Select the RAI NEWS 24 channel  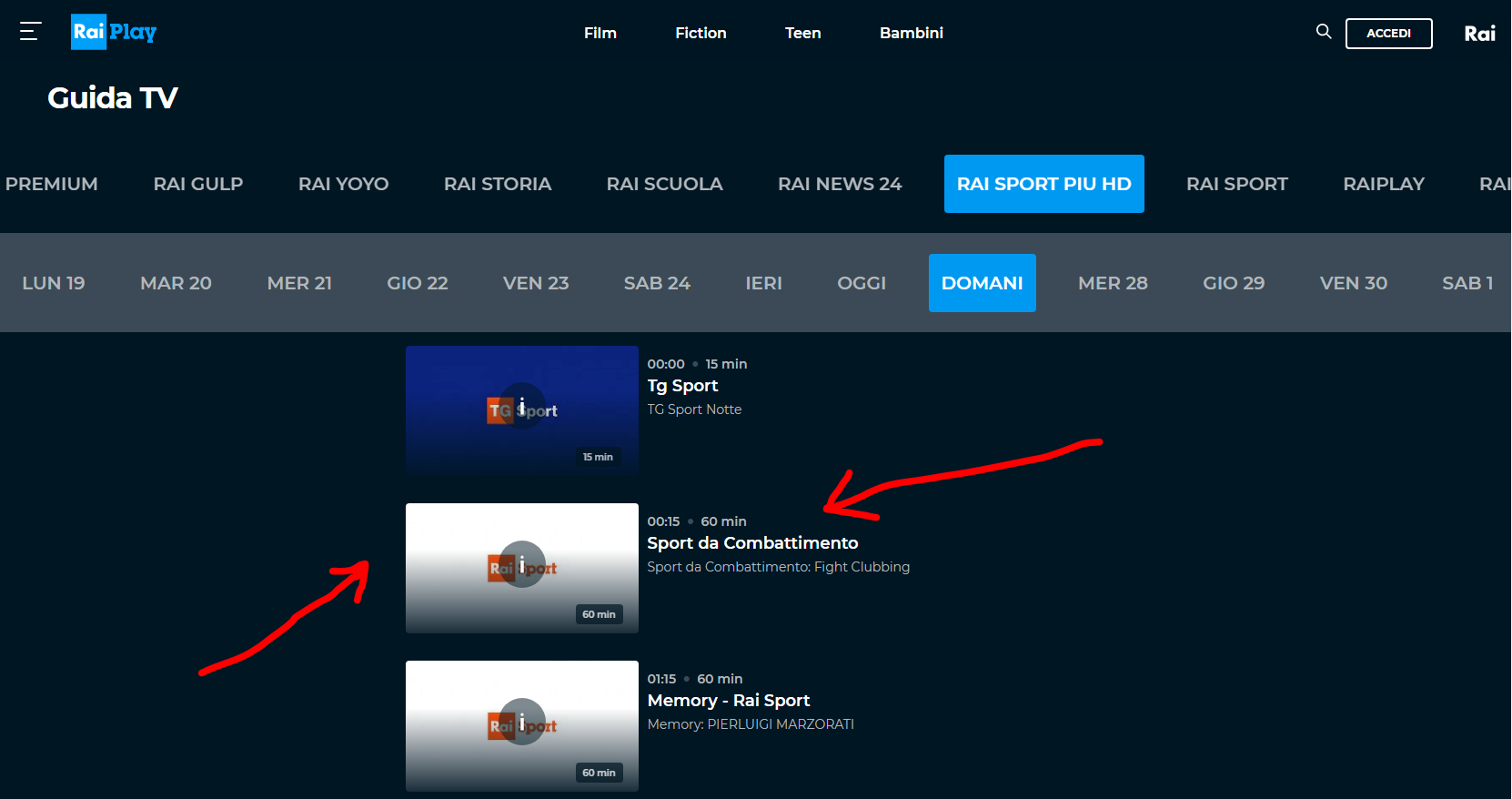tap(839, 184)
